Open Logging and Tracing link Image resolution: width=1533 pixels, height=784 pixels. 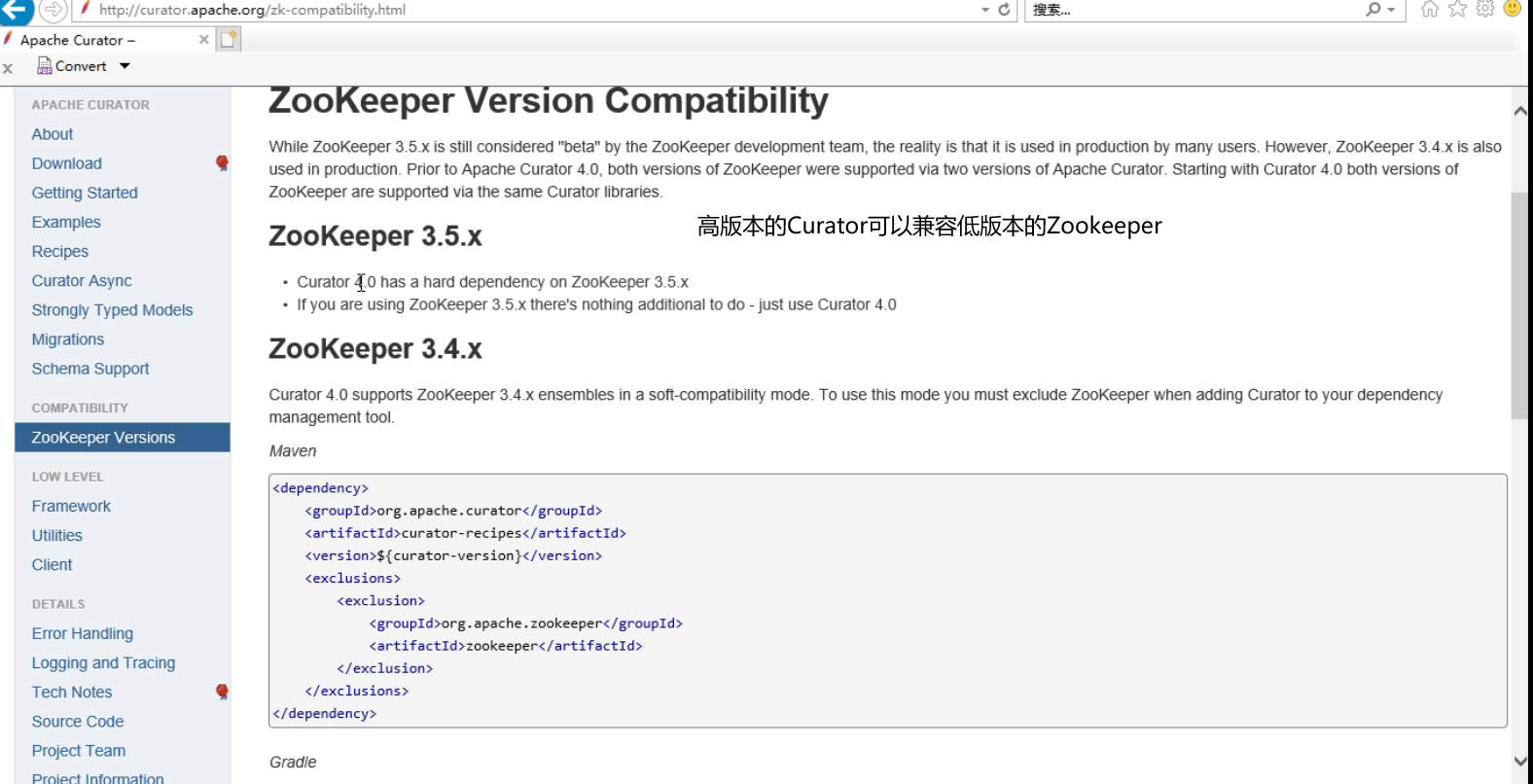tap(104, 662)
